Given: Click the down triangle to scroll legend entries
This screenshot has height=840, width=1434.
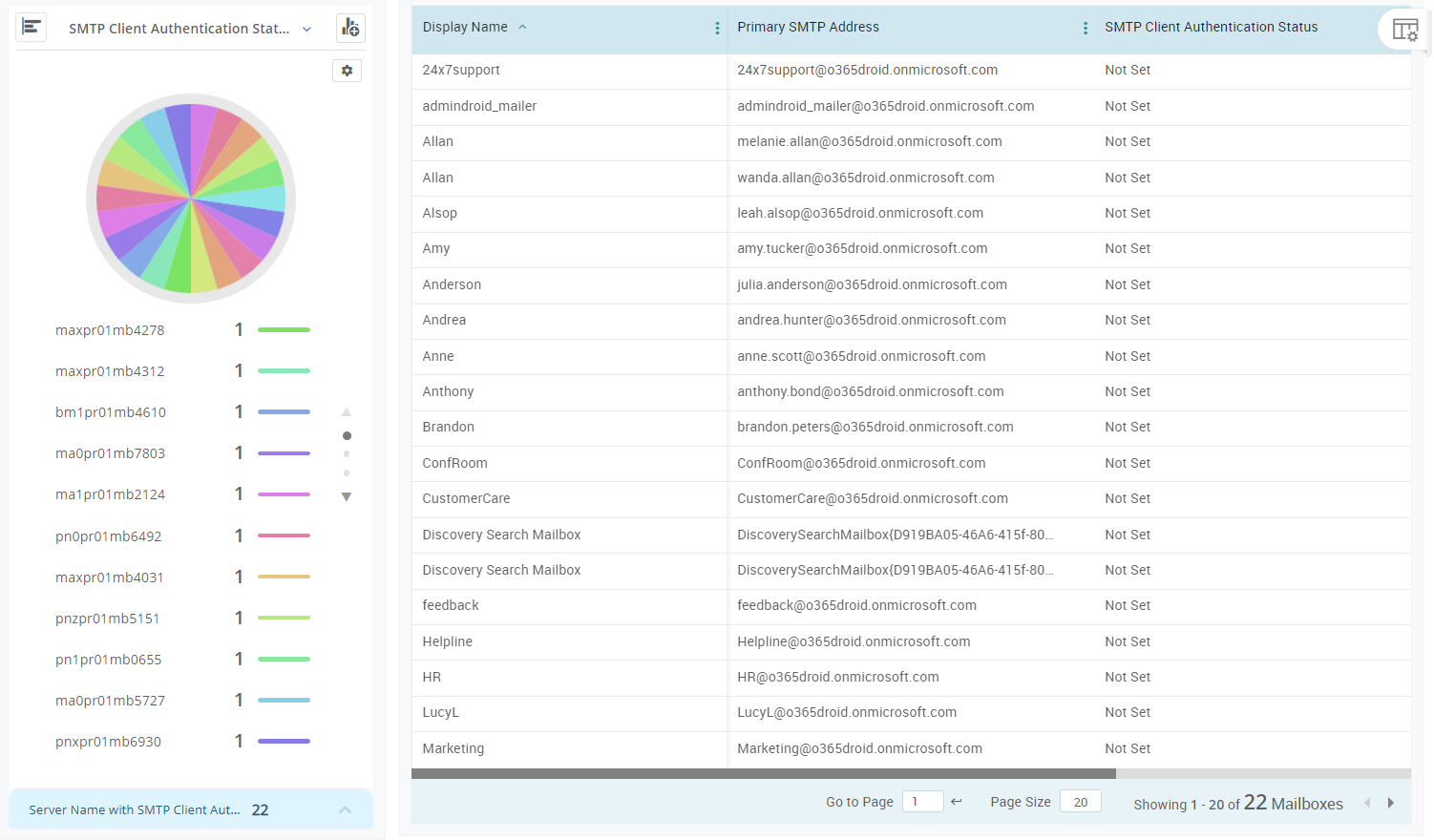Looking at the screenshot, I should [x=347, y=496].
